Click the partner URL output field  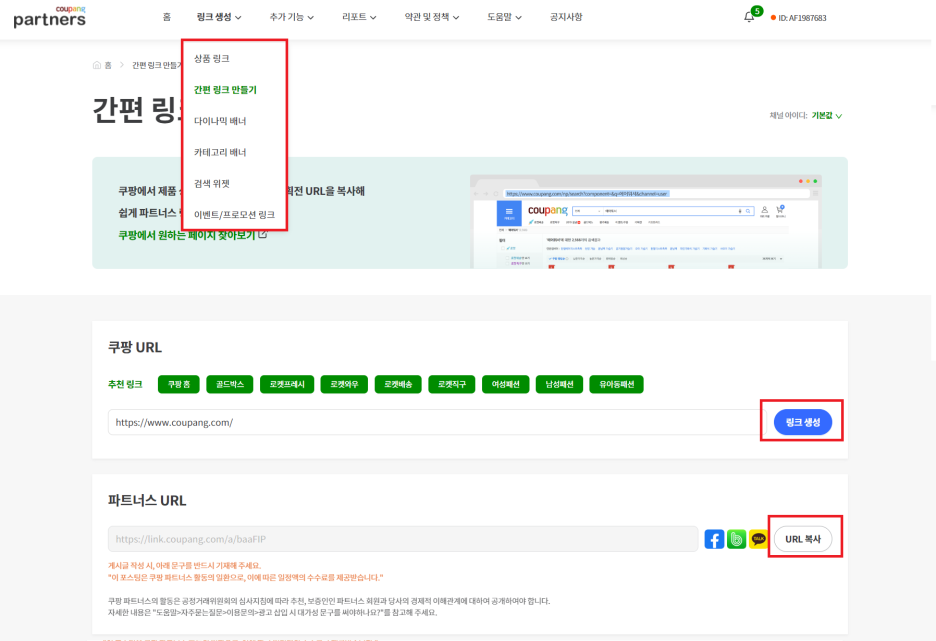click(x=403, y=539)
